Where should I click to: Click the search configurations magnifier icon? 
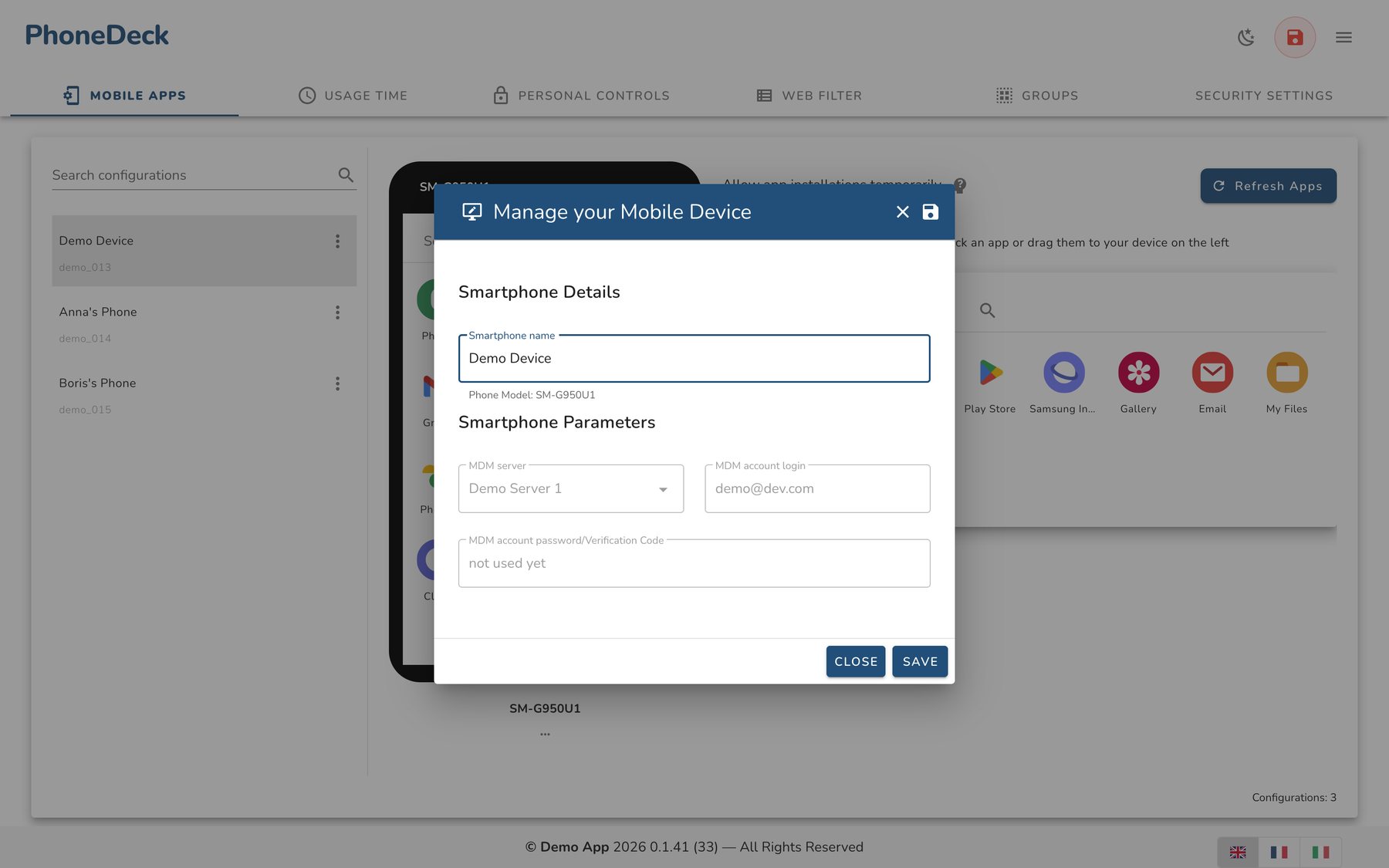point(346,175)
